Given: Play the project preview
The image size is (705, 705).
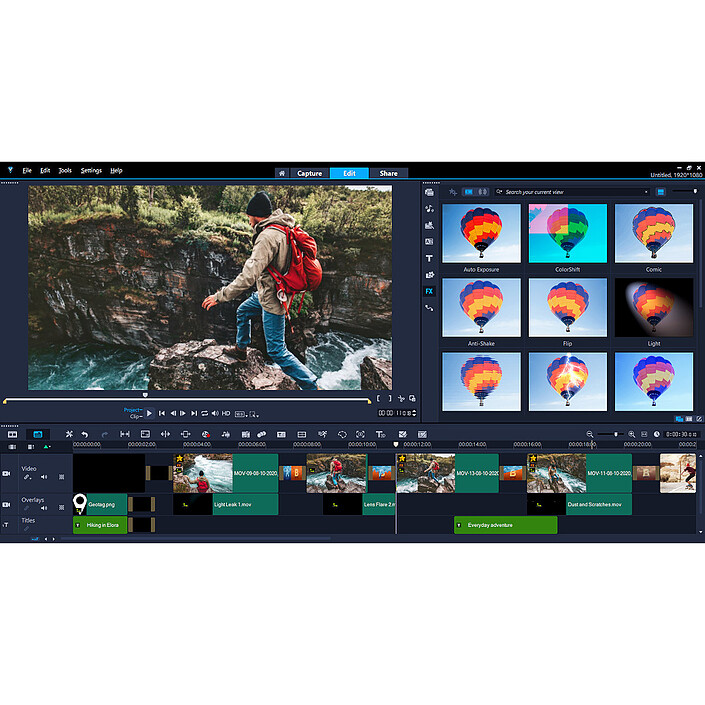Looking at the screenshot, I should 149,413.
